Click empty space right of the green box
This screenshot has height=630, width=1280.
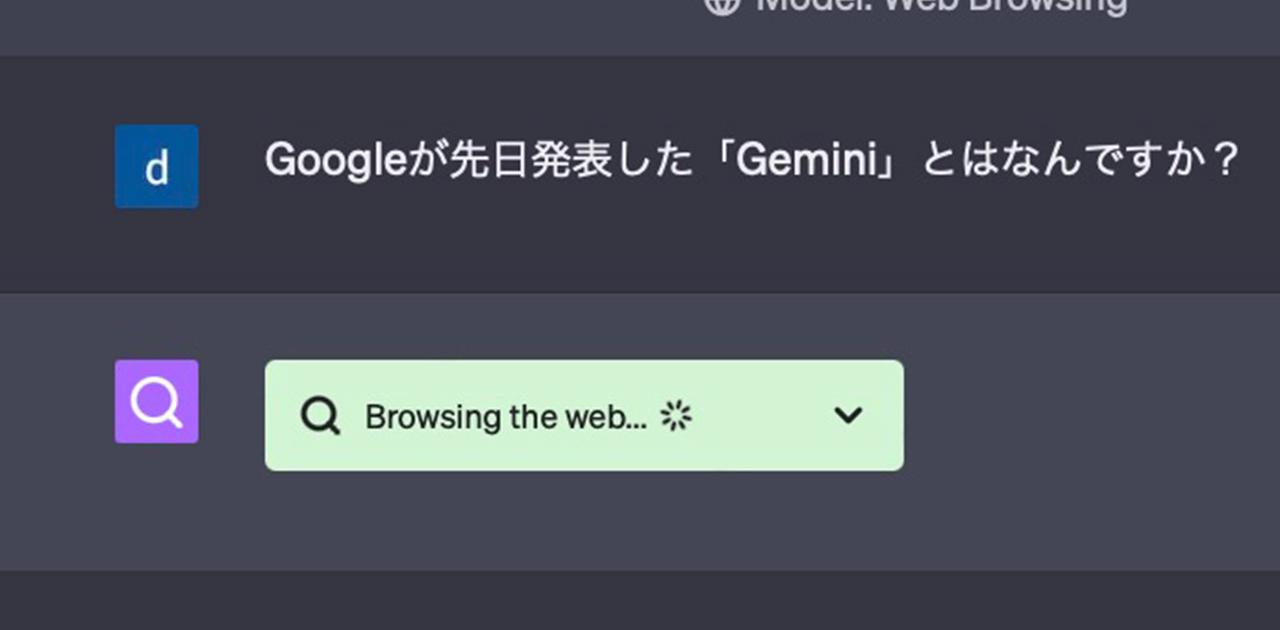1090,415
